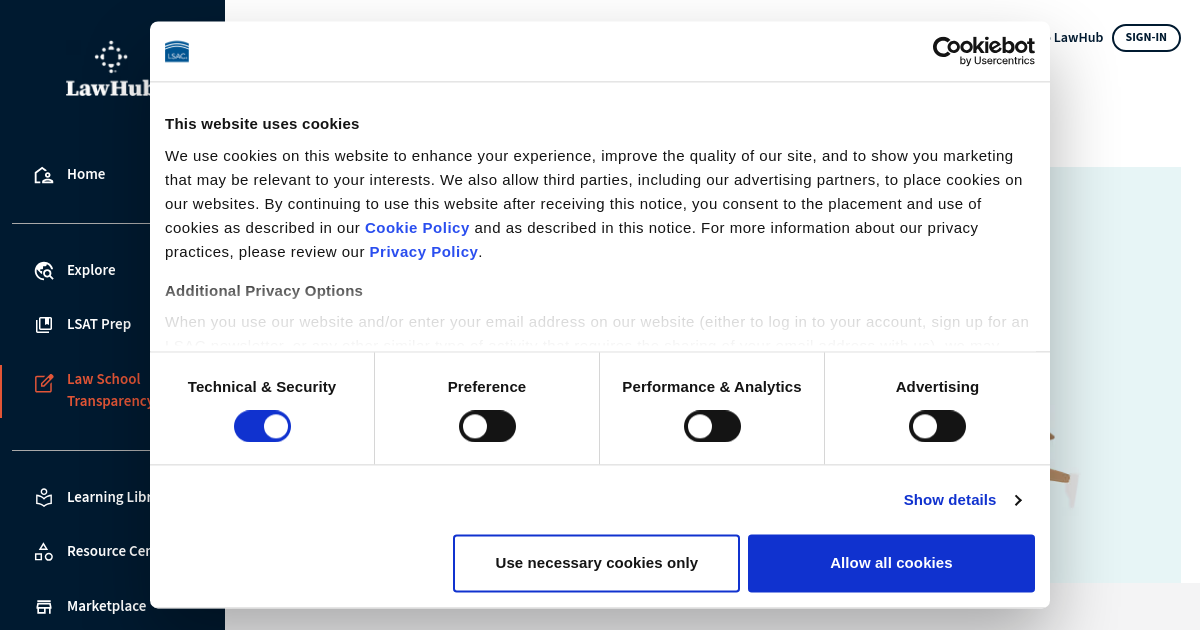The image size is (1200, 630).
Task: Open the Cookie Policy link
Action: [417, 228]
